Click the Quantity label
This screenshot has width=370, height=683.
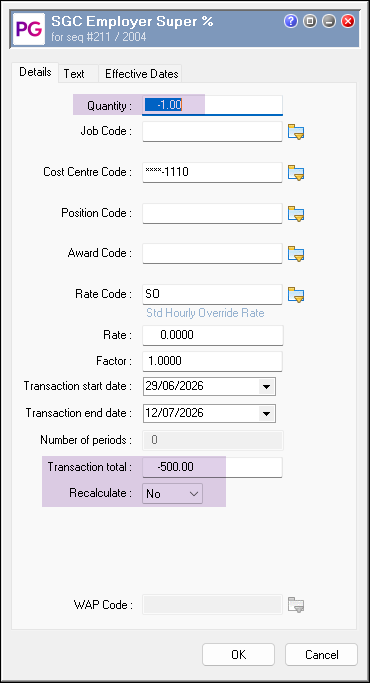(x=109, y=106)
